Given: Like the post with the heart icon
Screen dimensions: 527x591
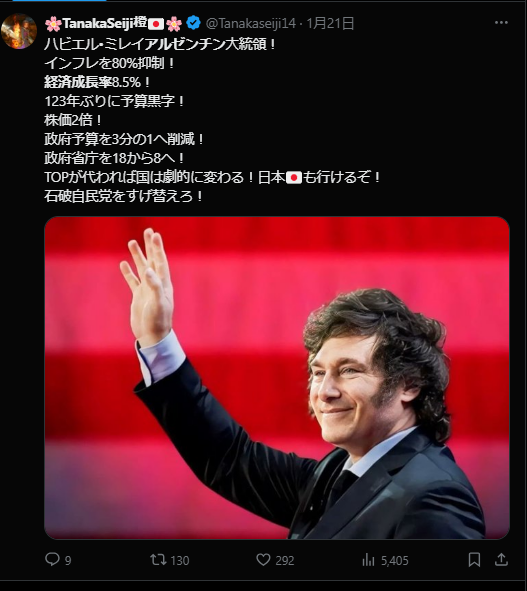Looking at the screenshot, I should tap(263, 559).
